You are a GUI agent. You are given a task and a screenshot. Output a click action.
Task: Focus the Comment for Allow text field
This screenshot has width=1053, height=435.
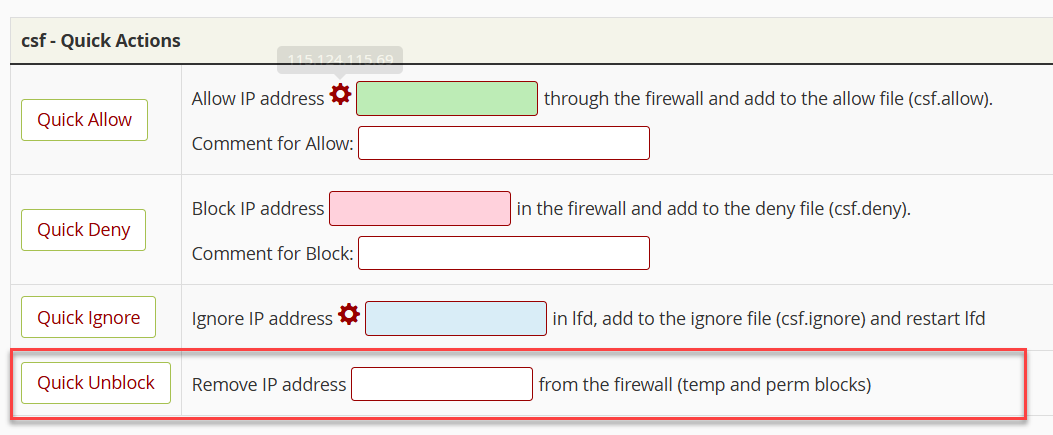pyautogui.click(x=504, y=143)
